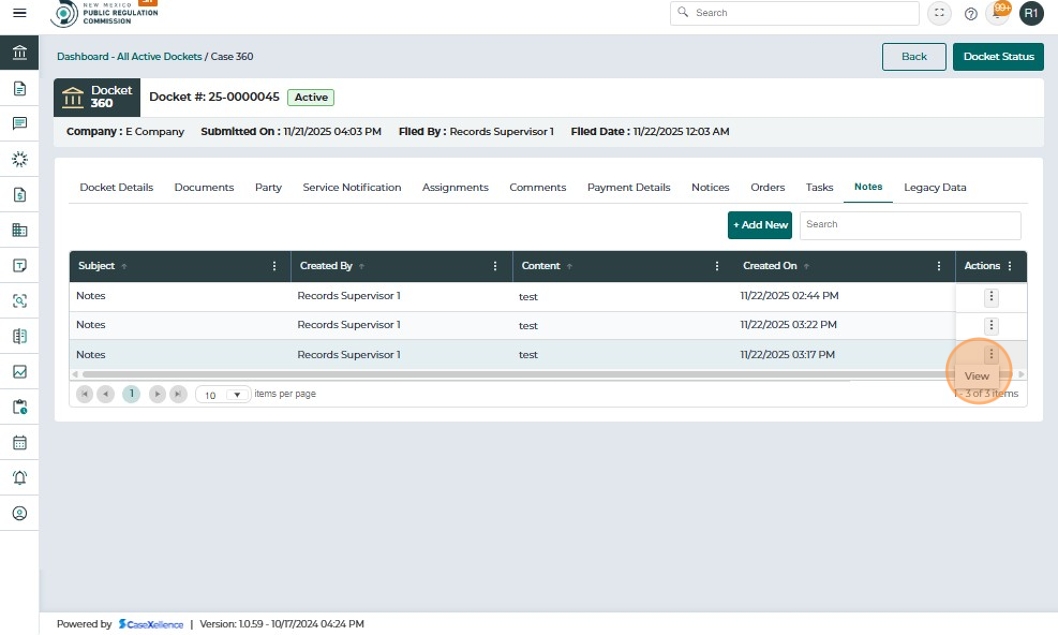Click the R1 user avatar
1058x635 pixels.
click(1031, 13)
